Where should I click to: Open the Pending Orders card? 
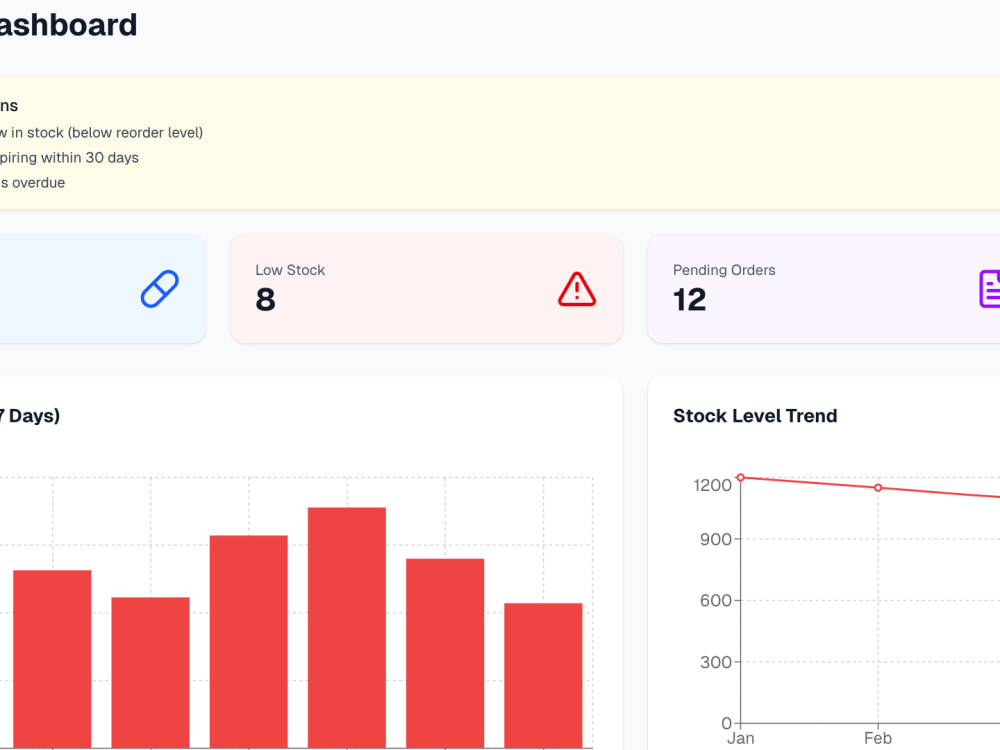point(823,289)
